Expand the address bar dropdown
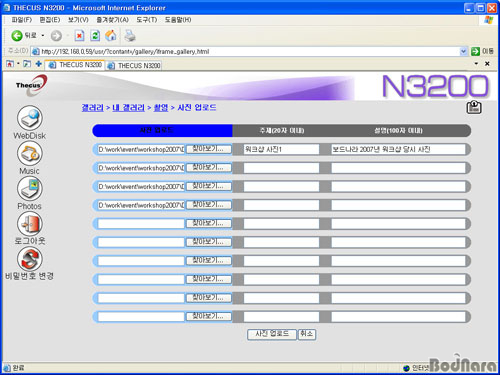The image size is (500, 375). 463,51
